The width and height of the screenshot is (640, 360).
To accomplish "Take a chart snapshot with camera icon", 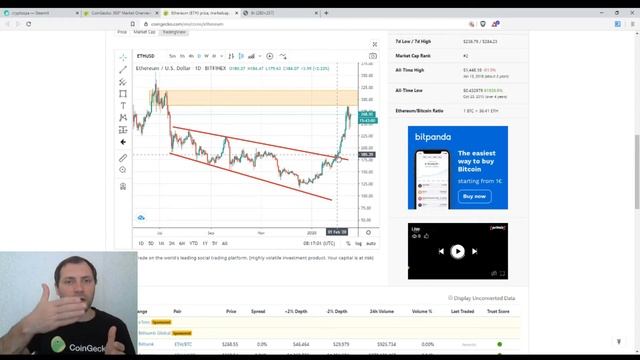I will pos(373,56).
